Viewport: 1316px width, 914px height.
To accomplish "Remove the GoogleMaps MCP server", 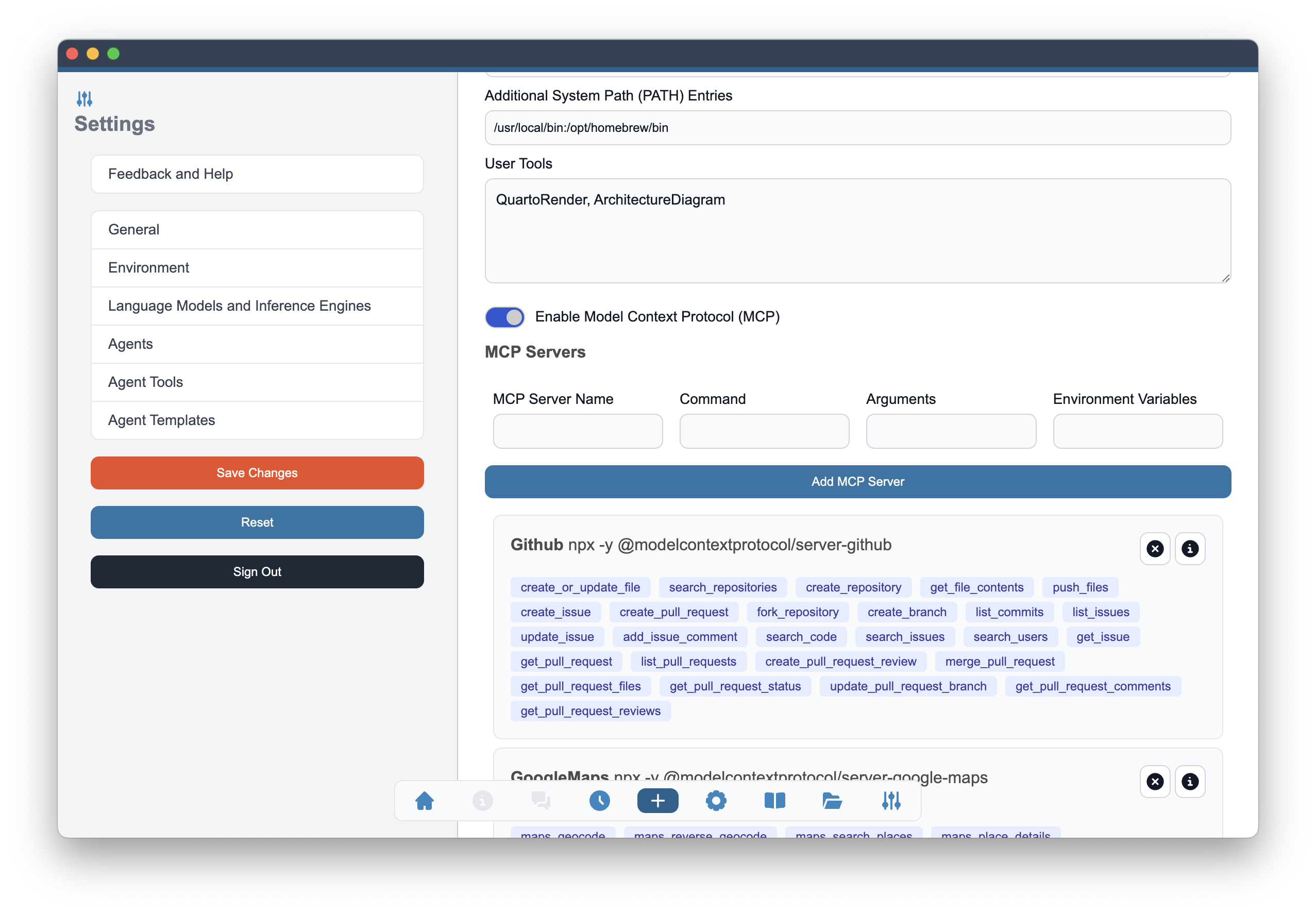I will click(1155, 781).
